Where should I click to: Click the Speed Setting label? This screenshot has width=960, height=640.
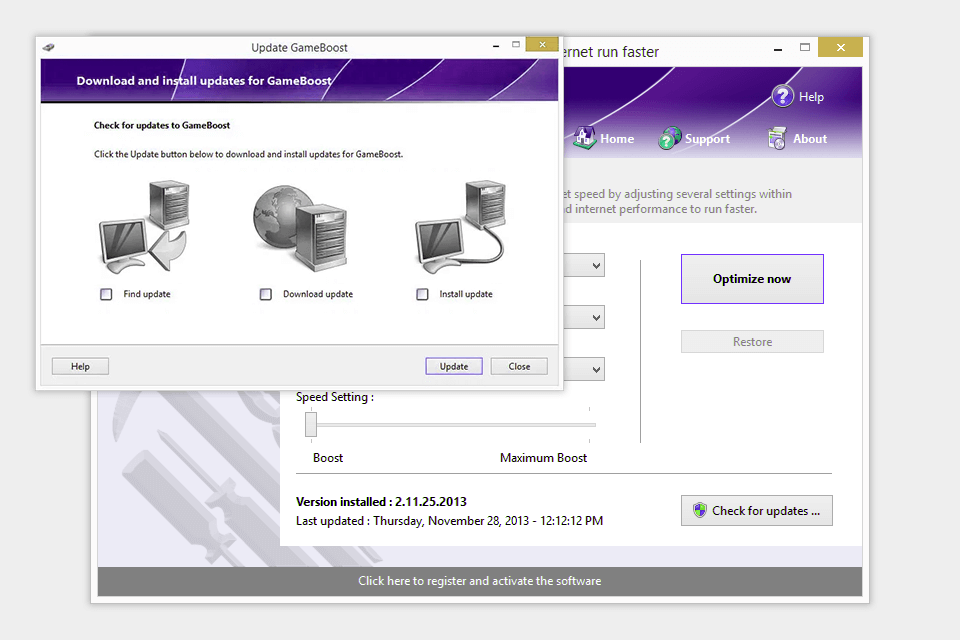click(334, 397)
